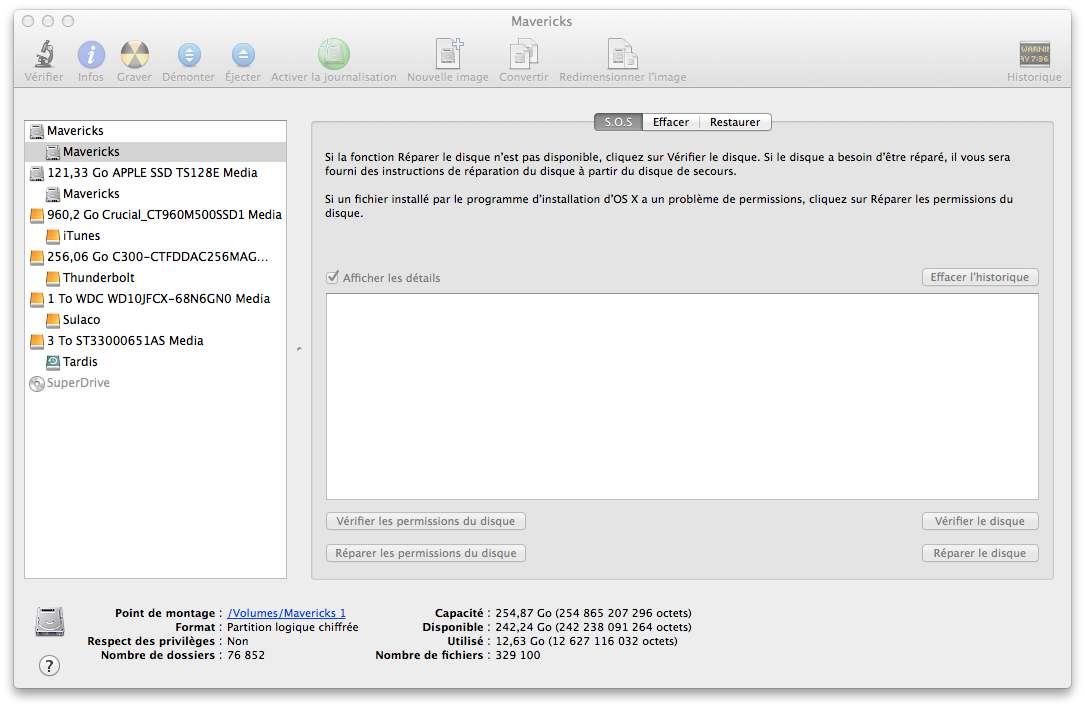Select 1 To WDC WD10JFCX-68N6GN0 Media
Viewport: 1085px width, 708px height.
pyautogui.click(x=156, y=299)
